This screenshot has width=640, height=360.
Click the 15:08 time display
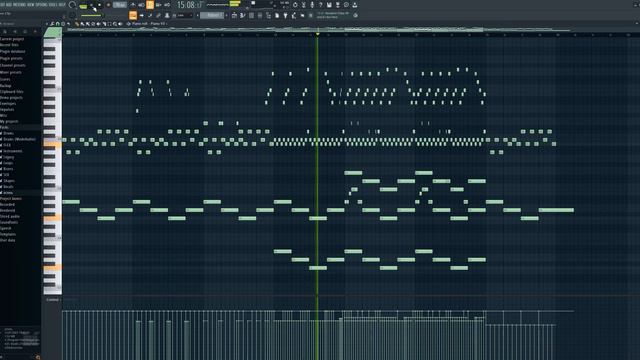(x=190, y=5)
